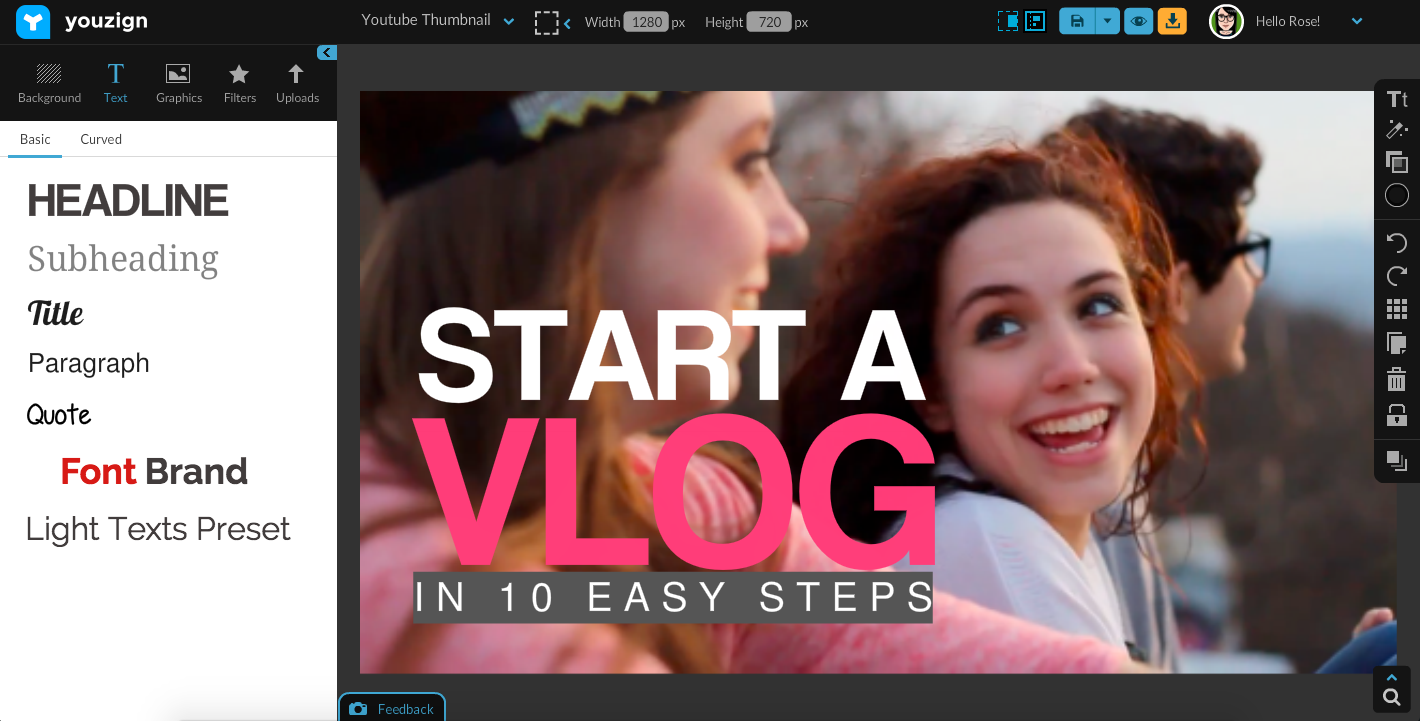Select the pink 'VLOG' canvas text
The height and width of the screenshot is (721, 1420).
point(674,490)
